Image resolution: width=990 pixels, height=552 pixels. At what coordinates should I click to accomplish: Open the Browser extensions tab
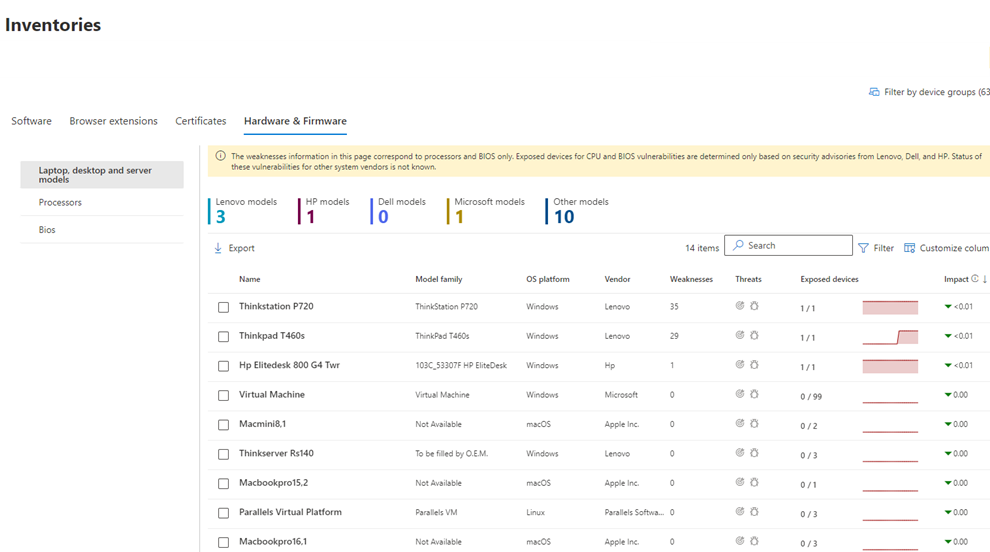point(113,121)
